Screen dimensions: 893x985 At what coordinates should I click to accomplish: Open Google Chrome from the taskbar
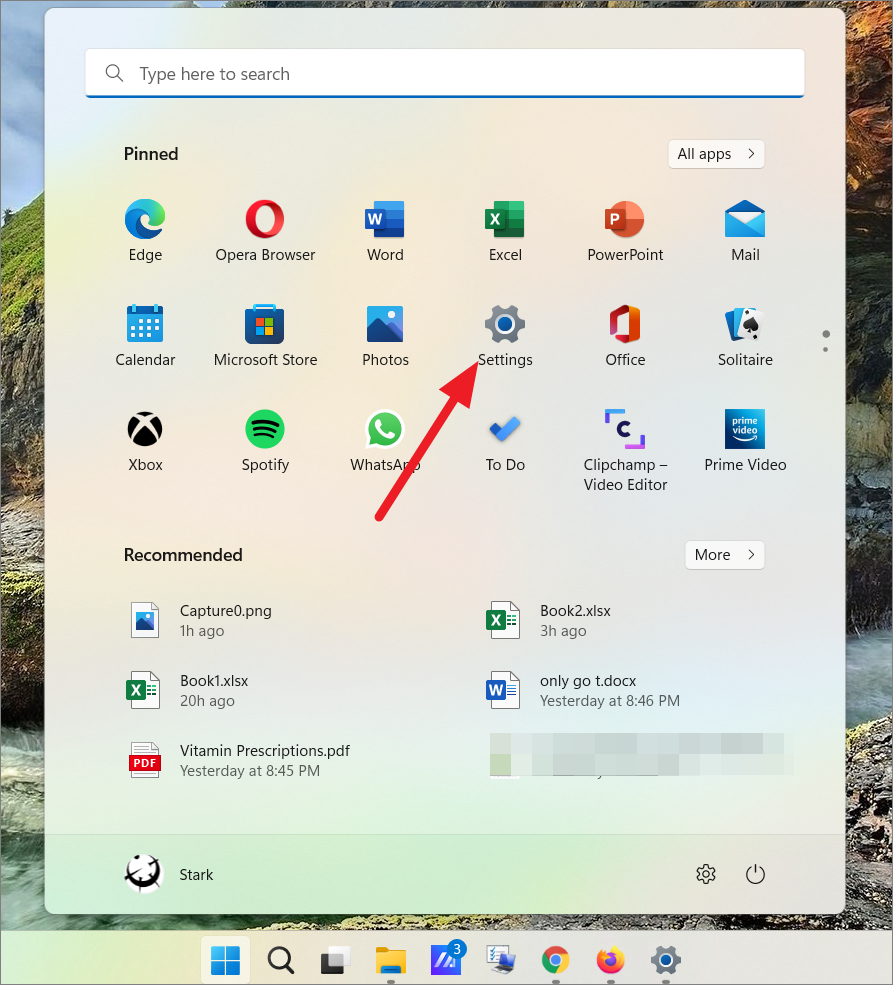tap(555, 959)
